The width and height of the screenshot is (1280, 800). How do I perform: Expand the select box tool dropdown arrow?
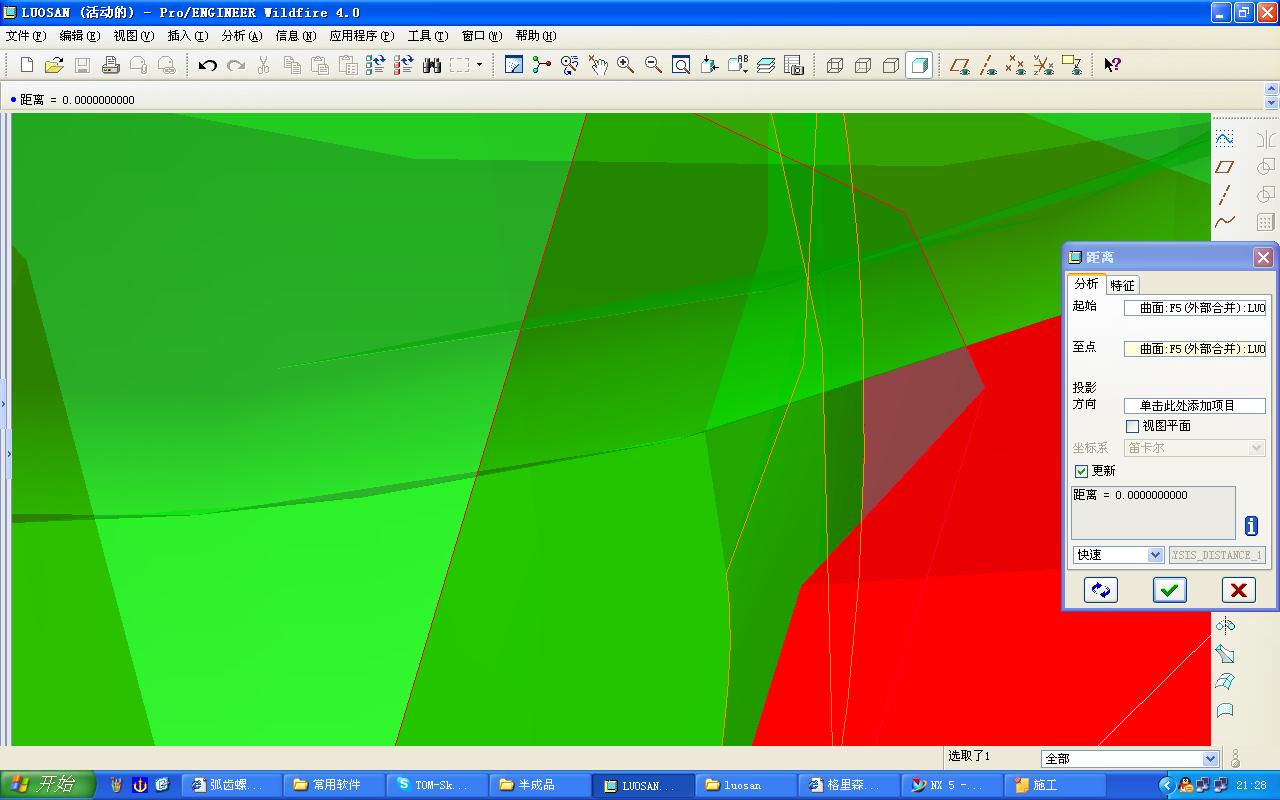click(479, 65)
